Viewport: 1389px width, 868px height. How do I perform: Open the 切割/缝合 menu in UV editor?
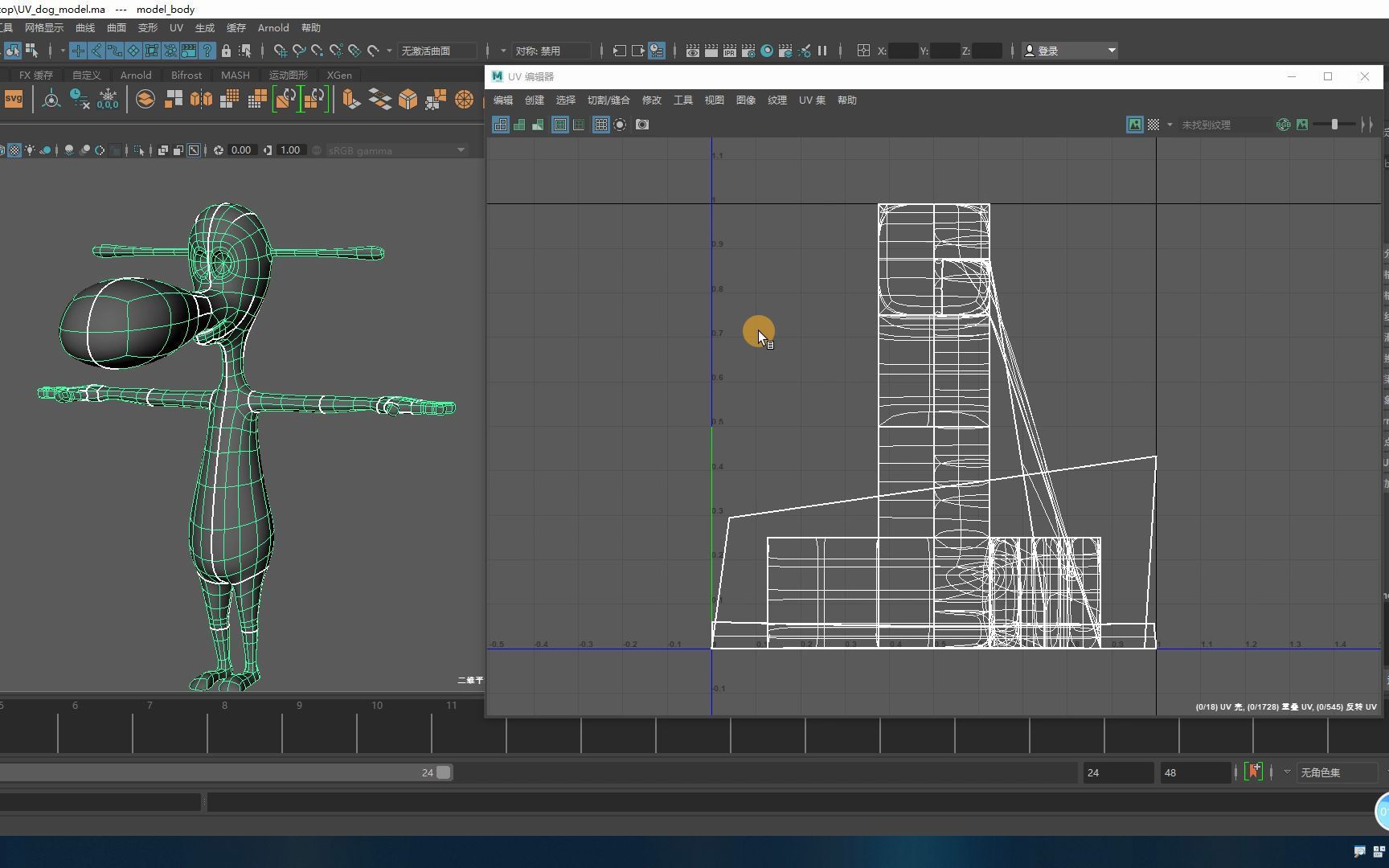tap(608, 100)
